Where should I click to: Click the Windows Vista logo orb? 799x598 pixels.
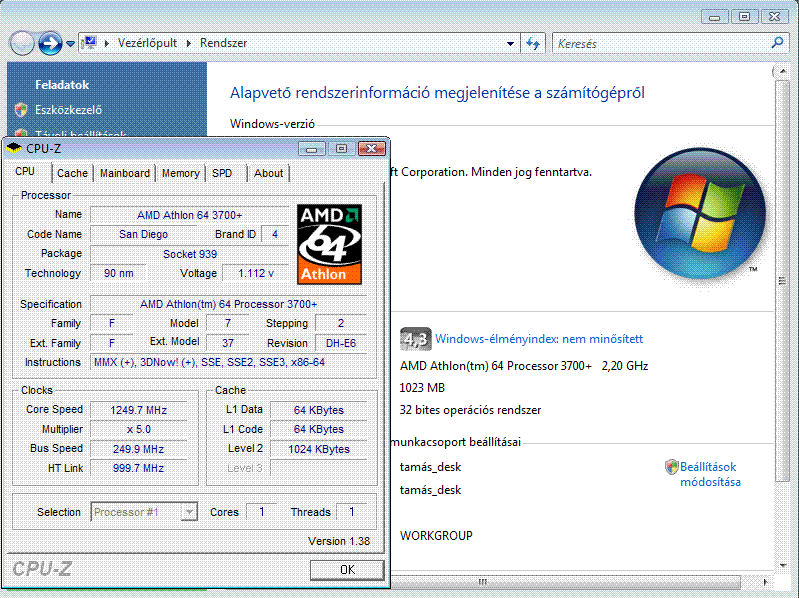[700, 213]
